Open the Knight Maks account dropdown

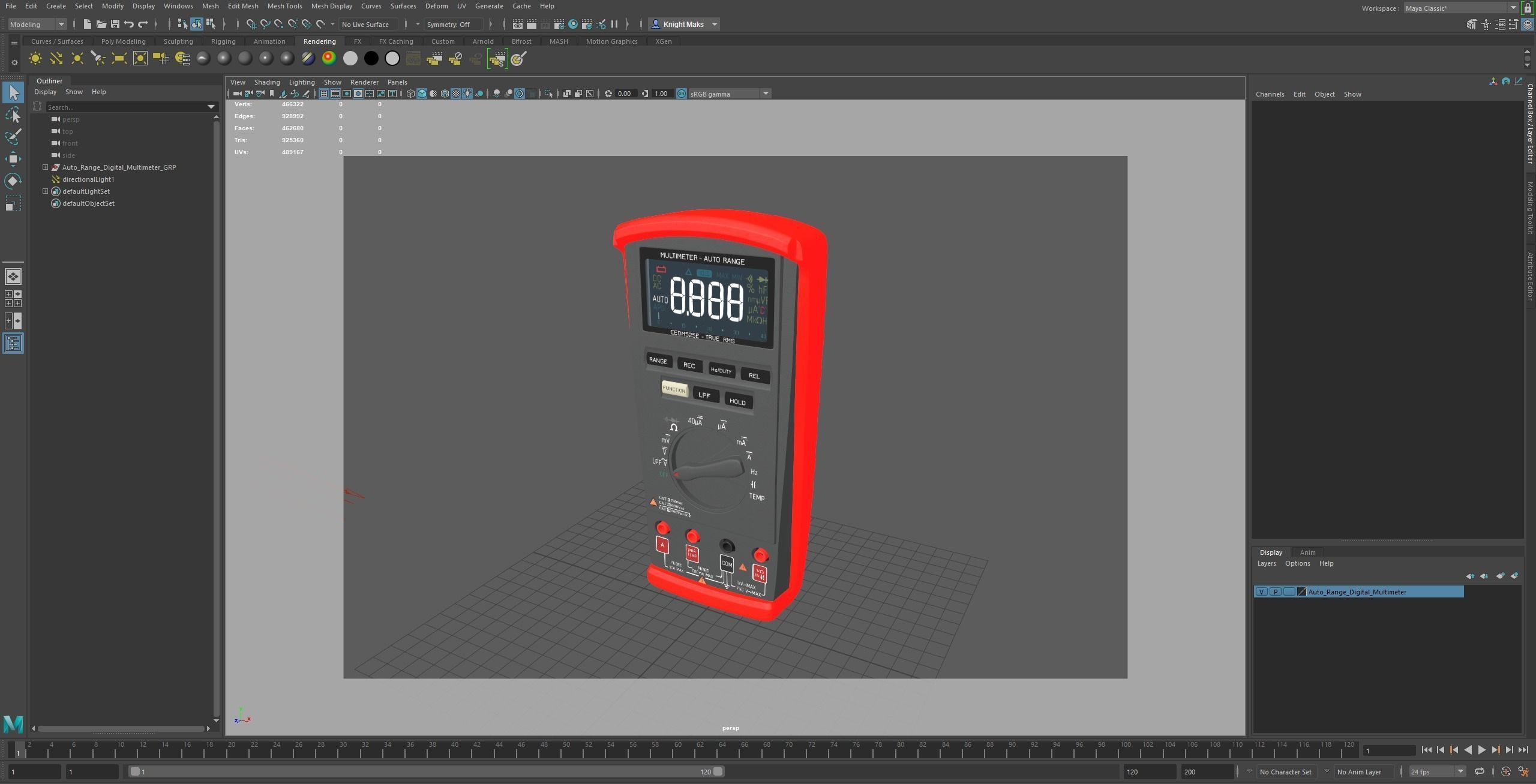(x=684, y=25)
